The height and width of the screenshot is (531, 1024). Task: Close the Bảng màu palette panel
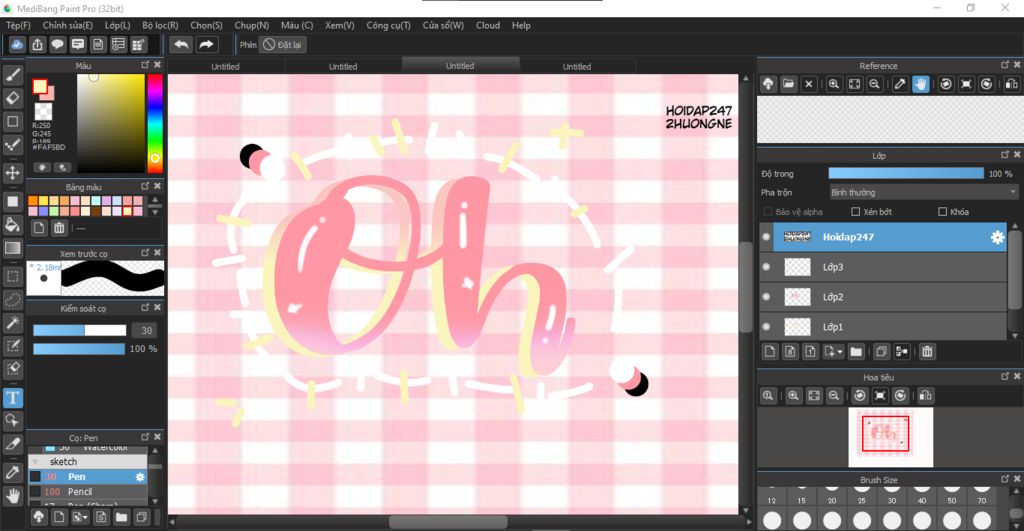point(157,186)
